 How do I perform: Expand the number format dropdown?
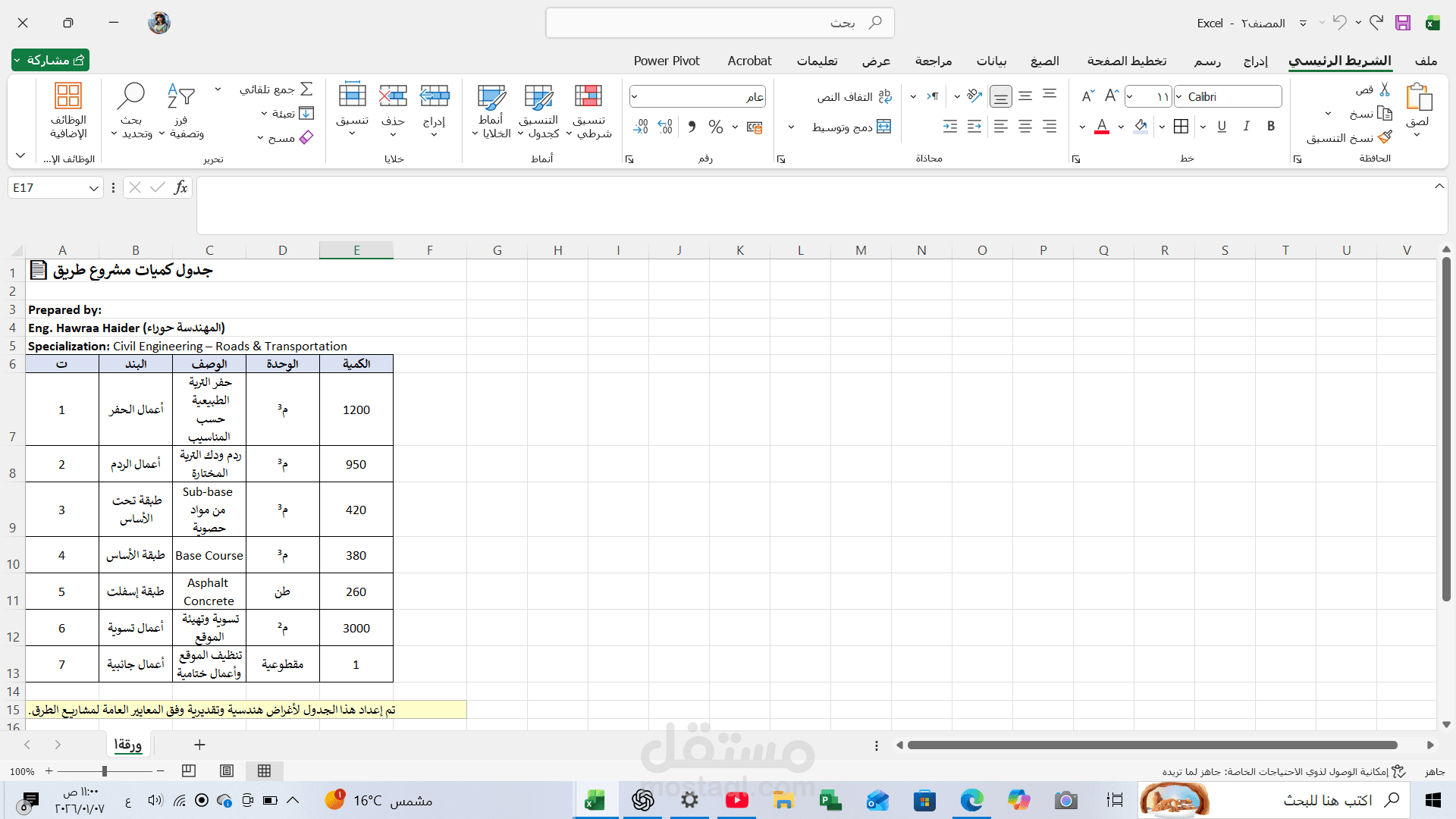(x=635, y=97)
